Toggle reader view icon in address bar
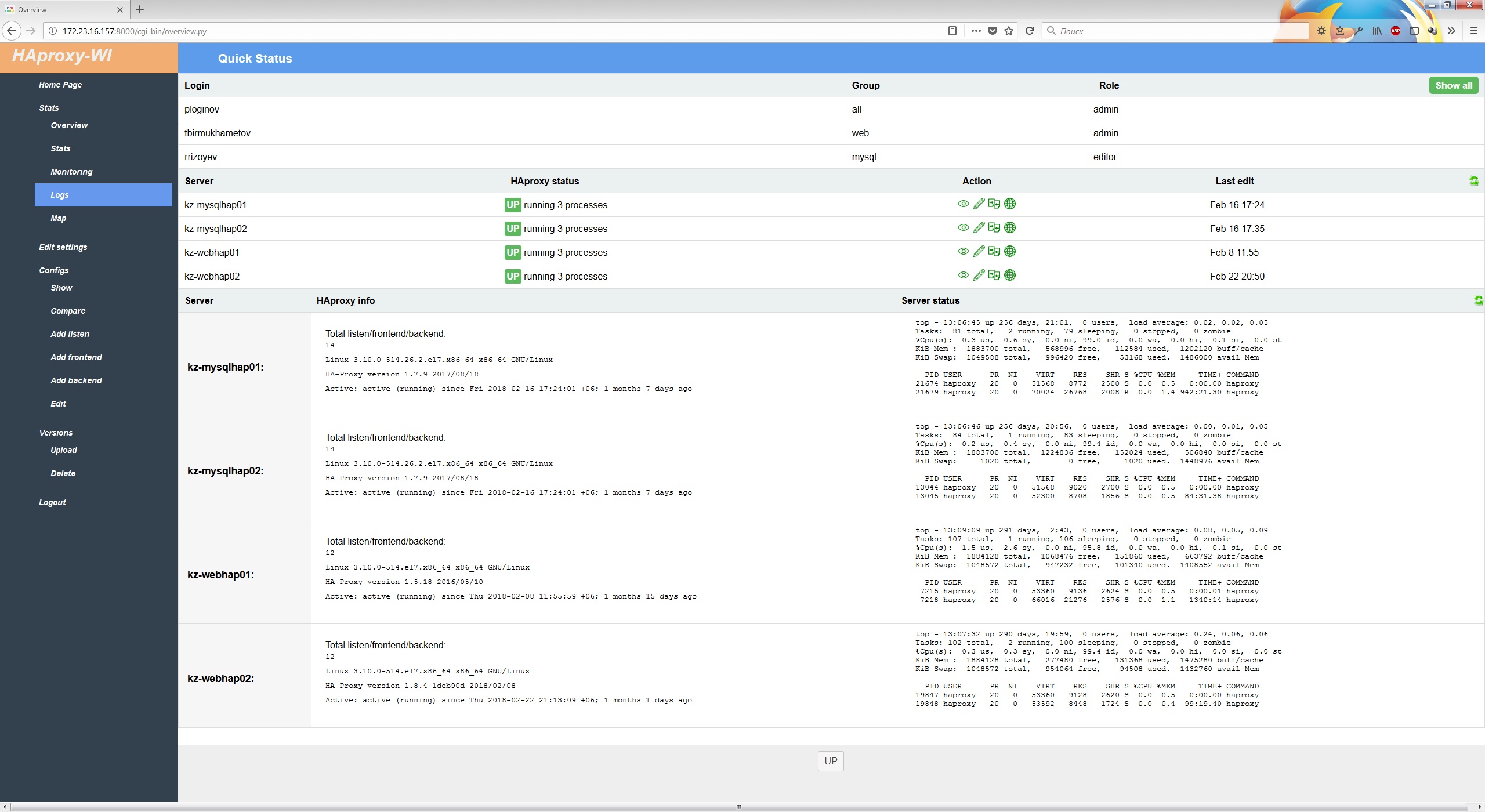Screen dimensions: 1485x812 click(x=952, y=31)
